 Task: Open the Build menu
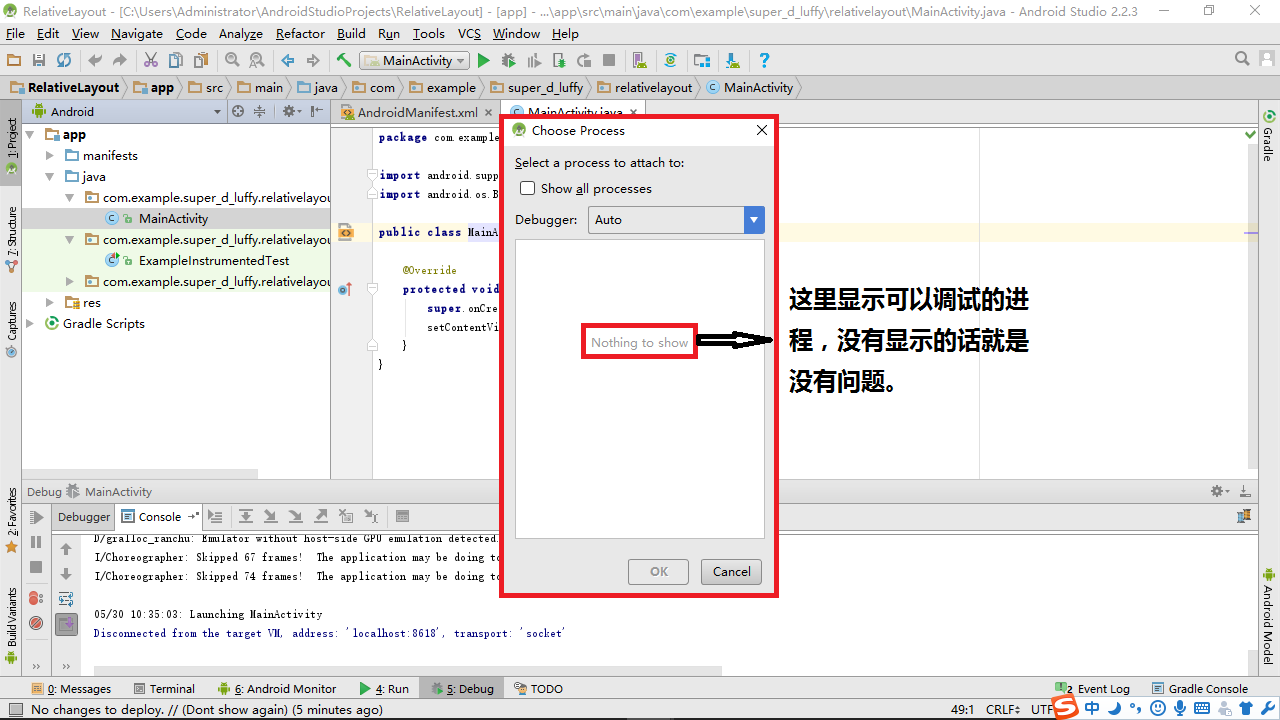click(x=351, y=33)
